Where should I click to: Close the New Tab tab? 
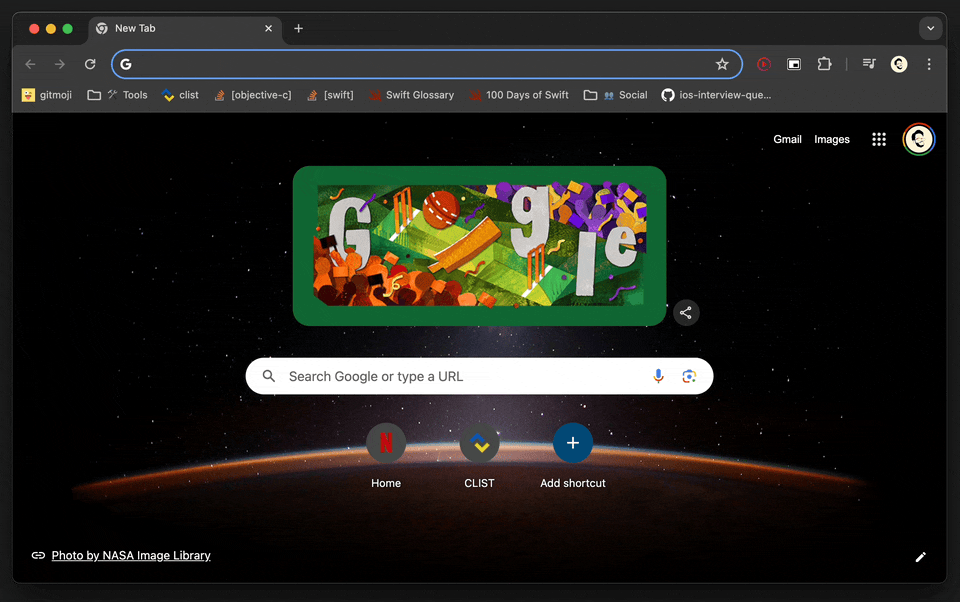[268, 28]
